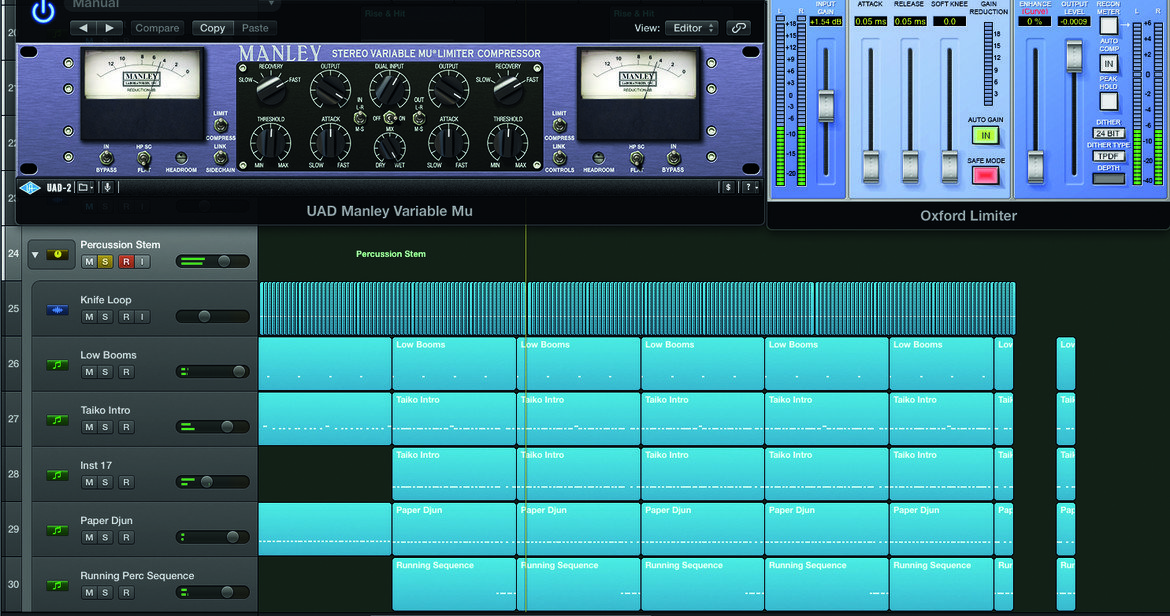Click the Manley Dual Input knob
The image size is (1170, 616).
389,90
